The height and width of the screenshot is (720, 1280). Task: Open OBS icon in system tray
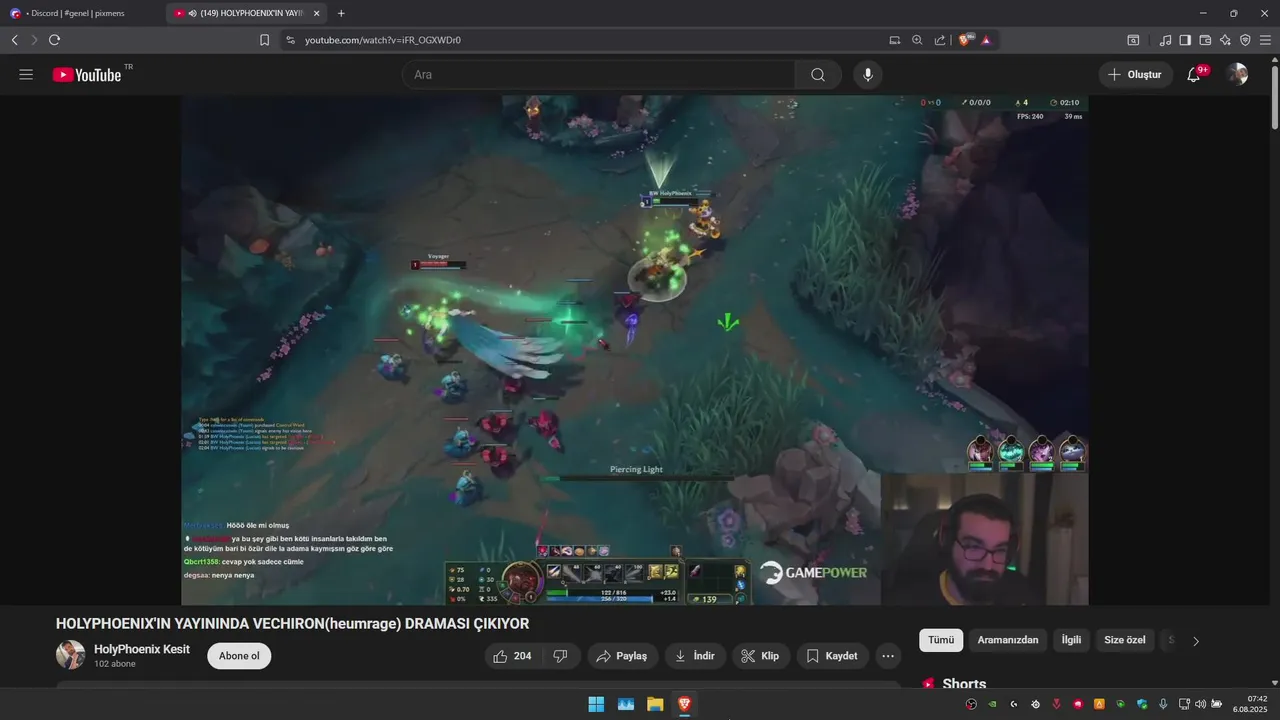tap(970, 704)
